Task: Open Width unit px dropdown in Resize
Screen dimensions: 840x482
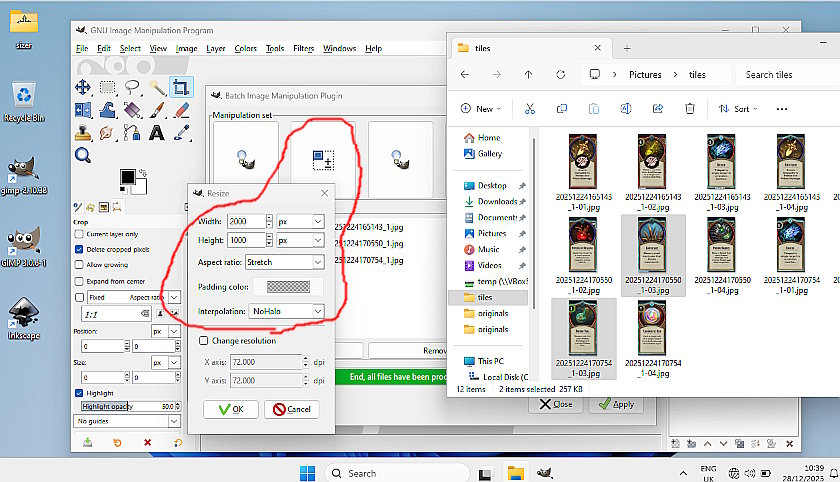Action: [x=301, y=221]
